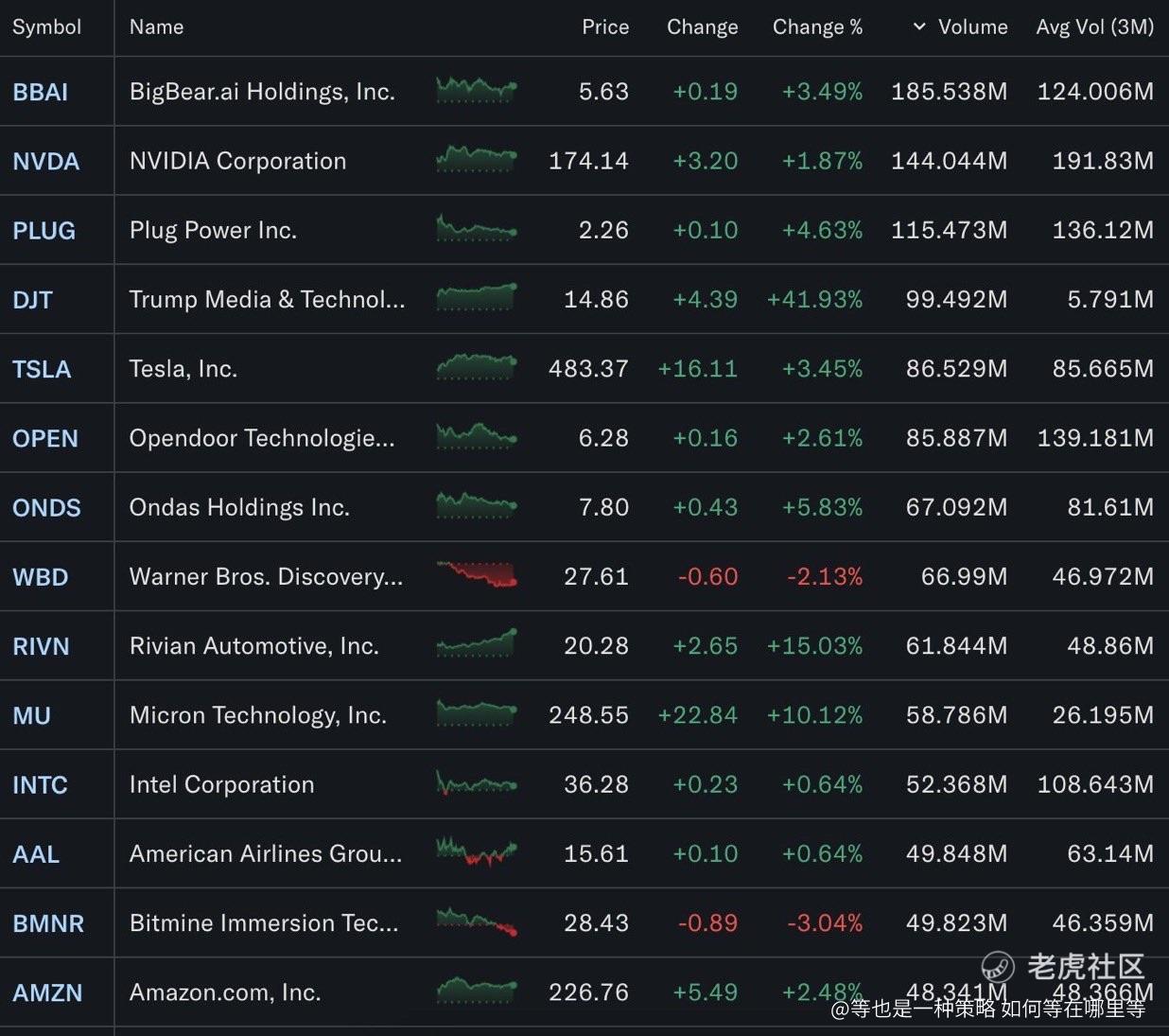Select the +22.84 change for MU
This screenshot has width=1169, height=1036.
pyautogui.click(x=698, y=715)
